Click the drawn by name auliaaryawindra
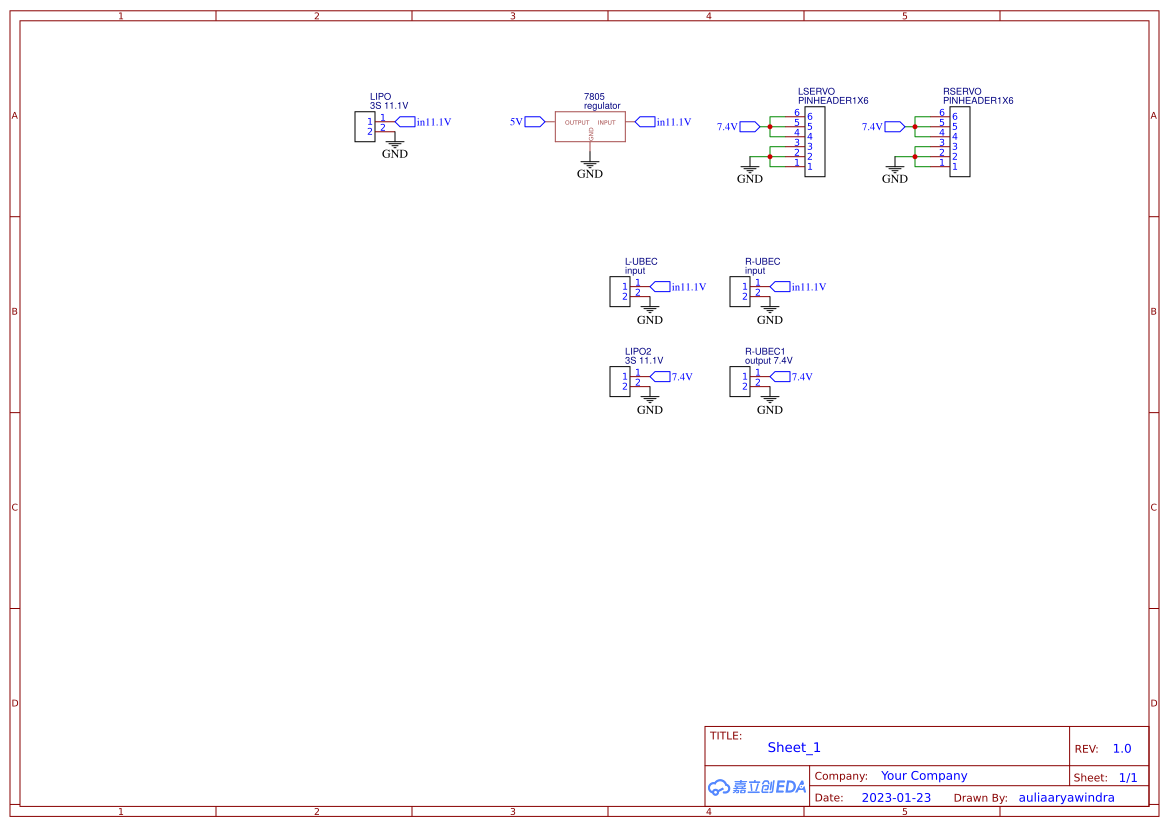The height and width of the screenshot is (827, 1169). (x=1066, y=797)
